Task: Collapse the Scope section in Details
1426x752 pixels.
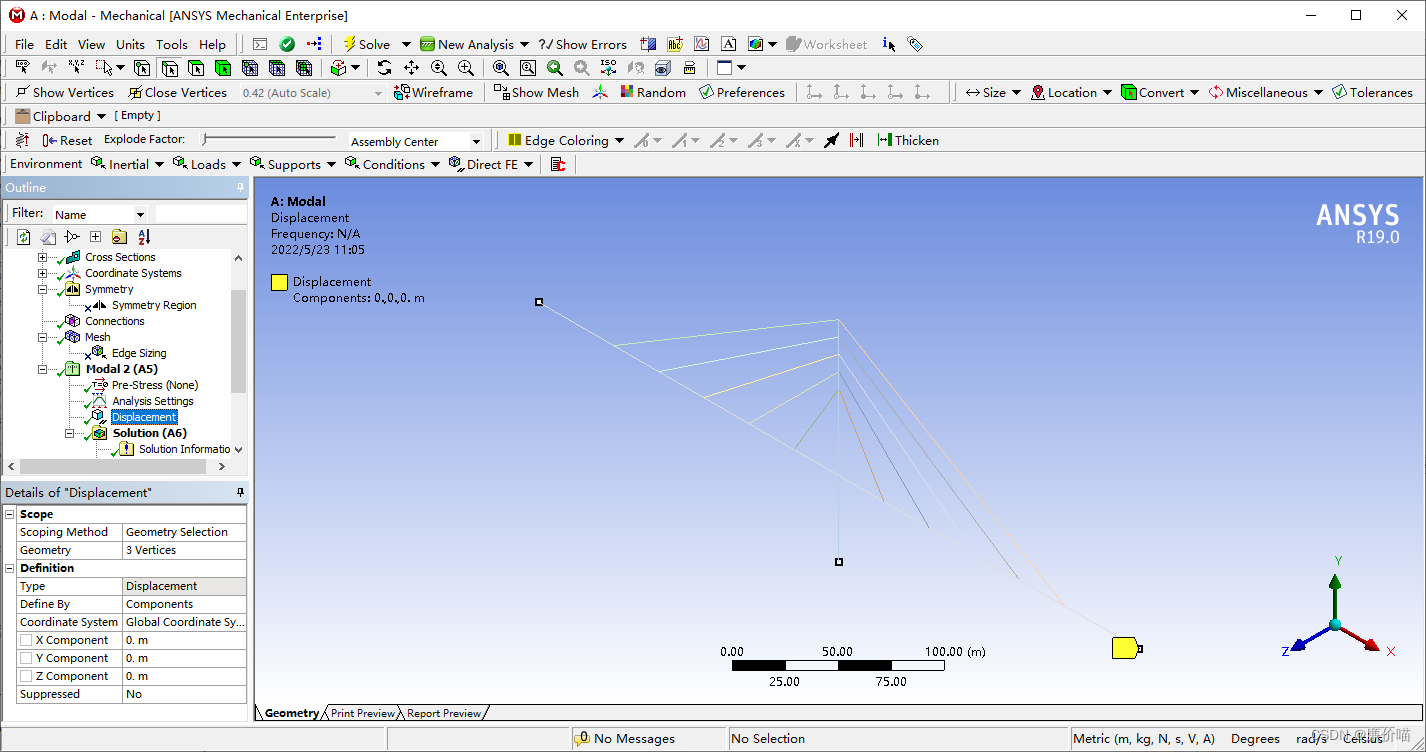Action: [10, 514]
